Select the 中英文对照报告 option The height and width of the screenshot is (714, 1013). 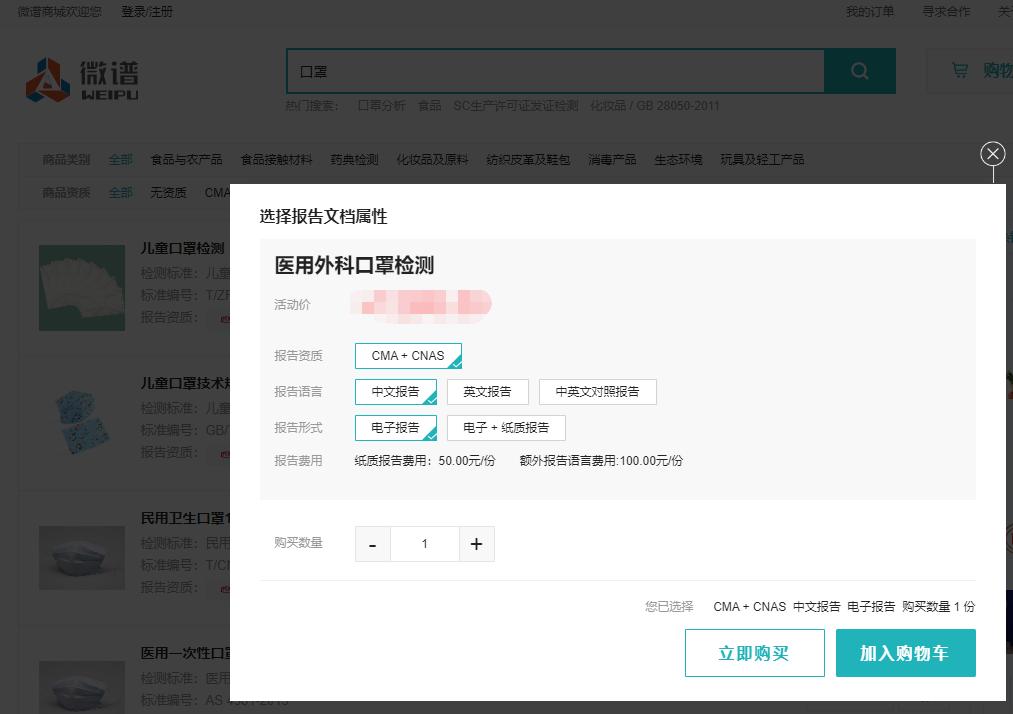pyautogui.click(x=597, y=391)
